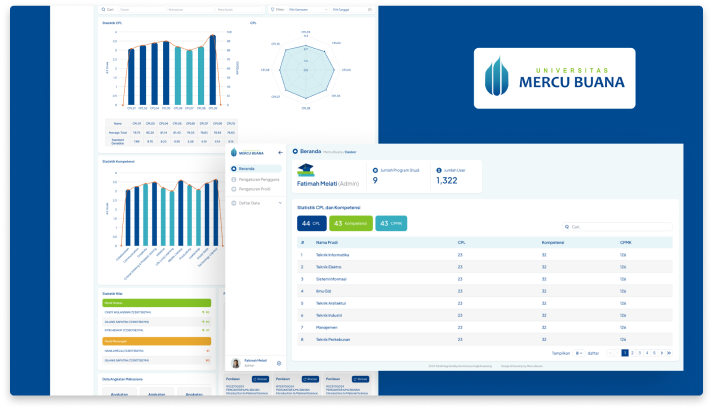Image resolution: width=713 pixels, height=409 pixels.
Task: Click the teal 43 CPMK button
Action: (x=393, y=223)
